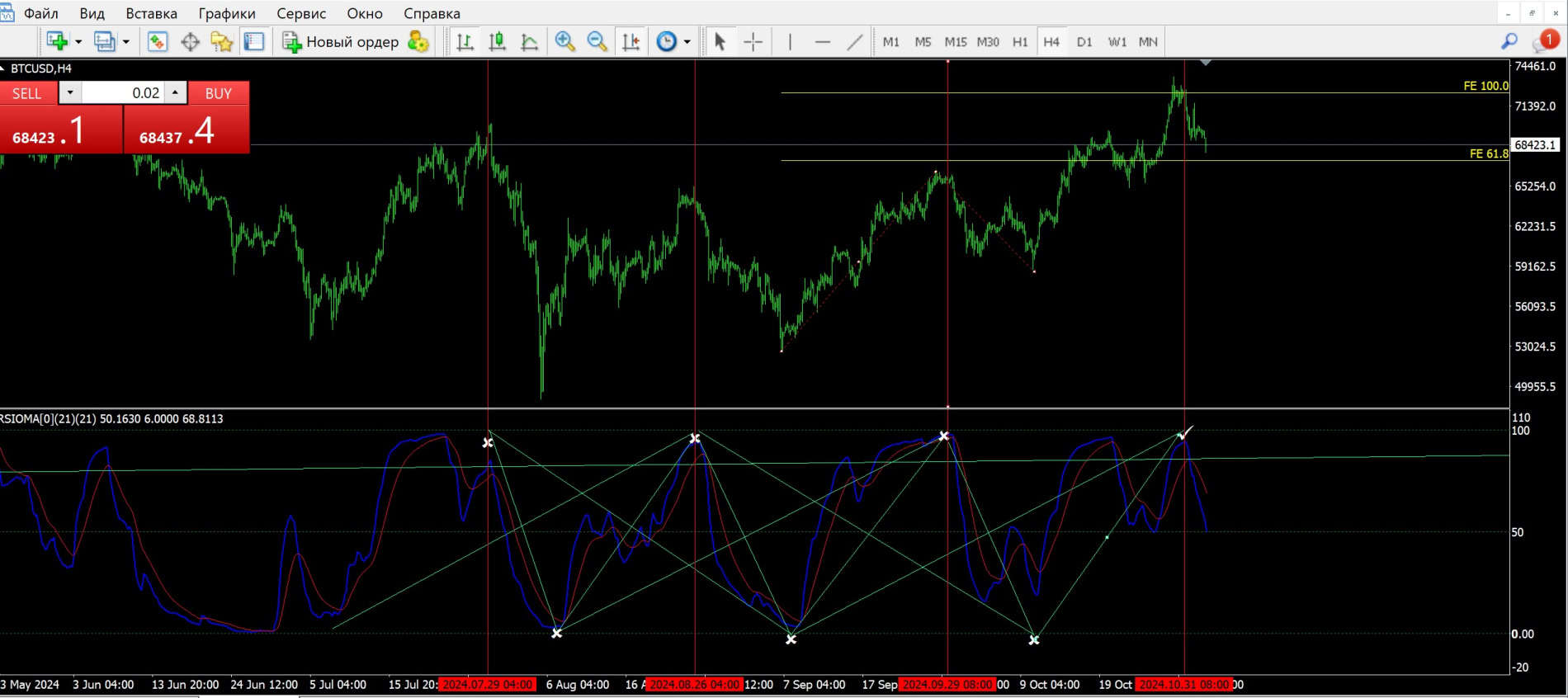The image size is (1568, 698).
Task: Click the RSIOMA indicator label
Action: point(111,419)
